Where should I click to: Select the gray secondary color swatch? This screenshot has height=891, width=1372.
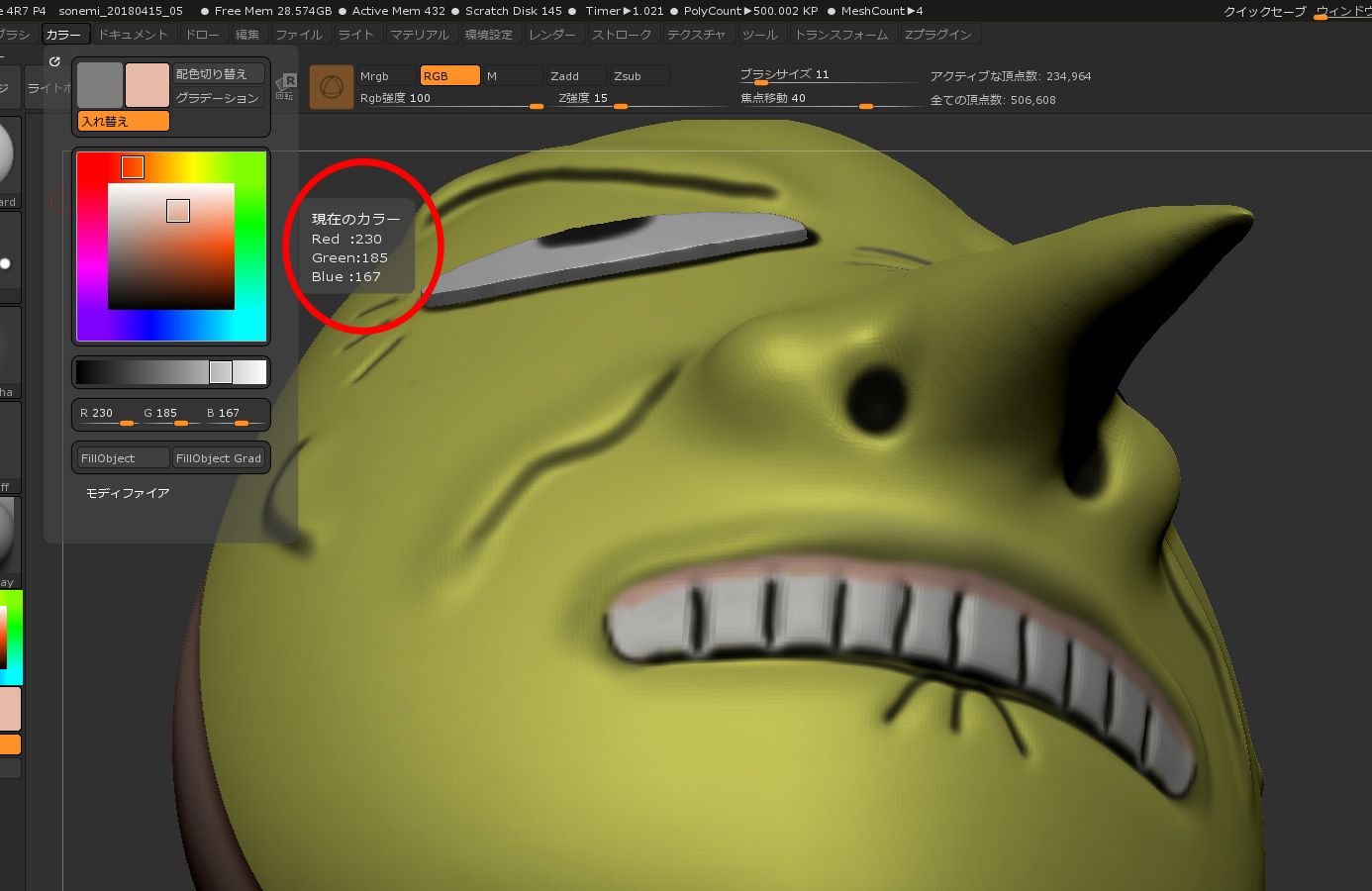pyautogui.click(x=100, y=85)
